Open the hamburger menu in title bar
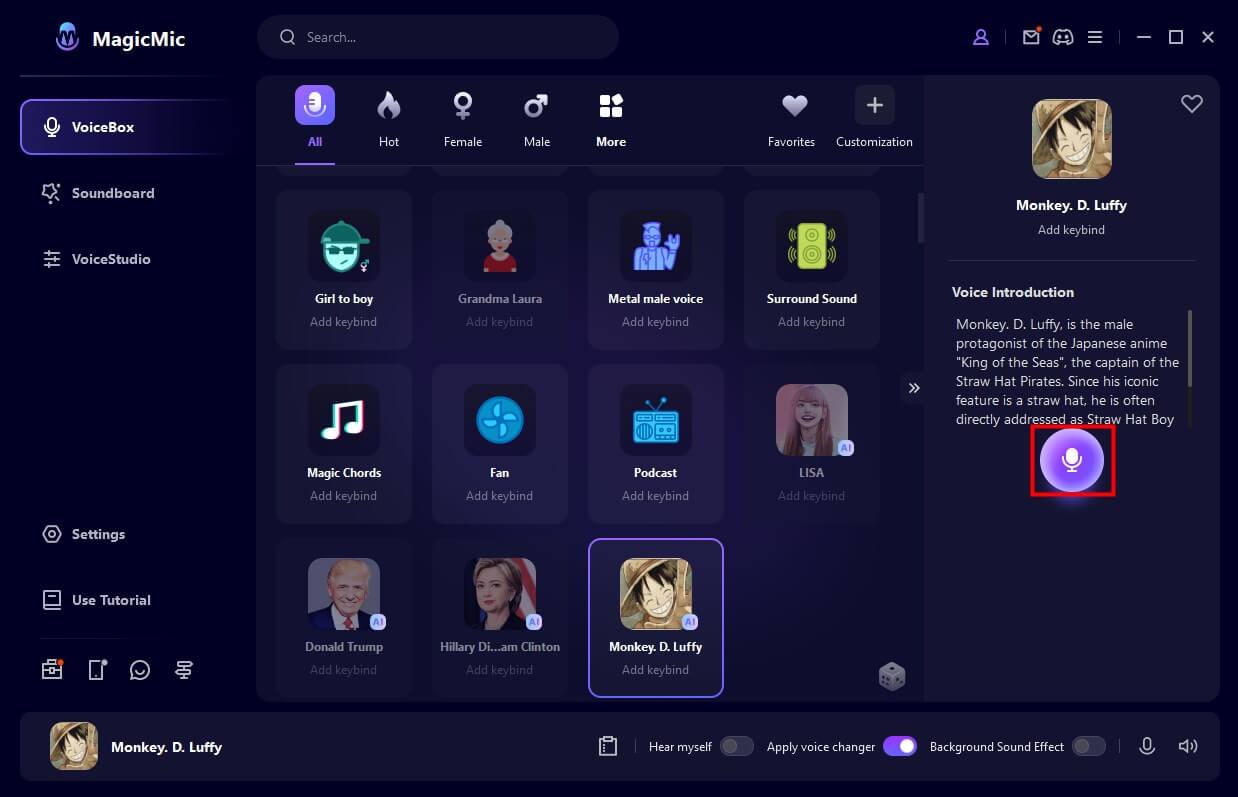 point(1095,37)
